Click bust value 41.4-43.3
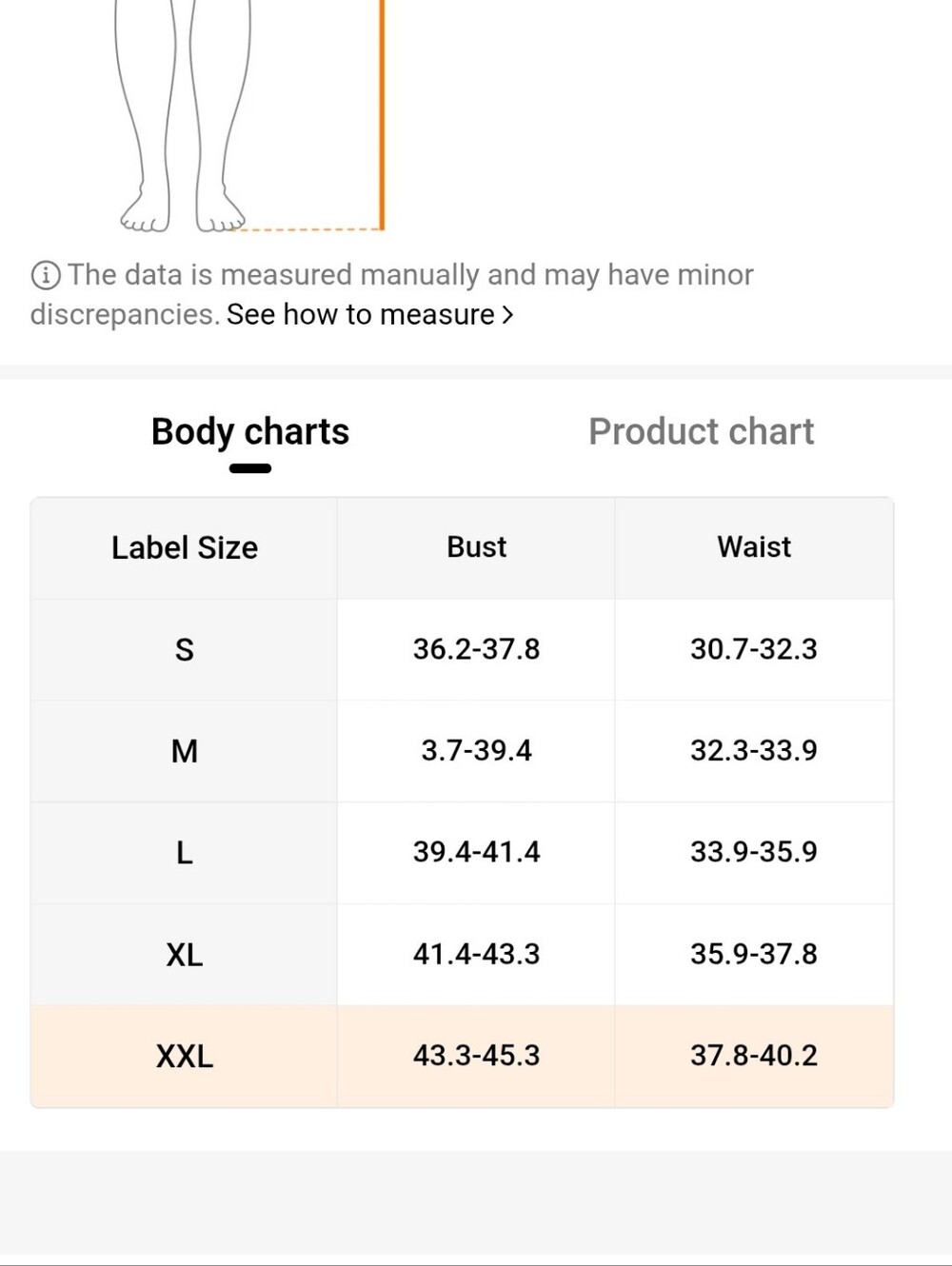The width and height of the screenshot is (952, 1266). (x=476, y=953)
